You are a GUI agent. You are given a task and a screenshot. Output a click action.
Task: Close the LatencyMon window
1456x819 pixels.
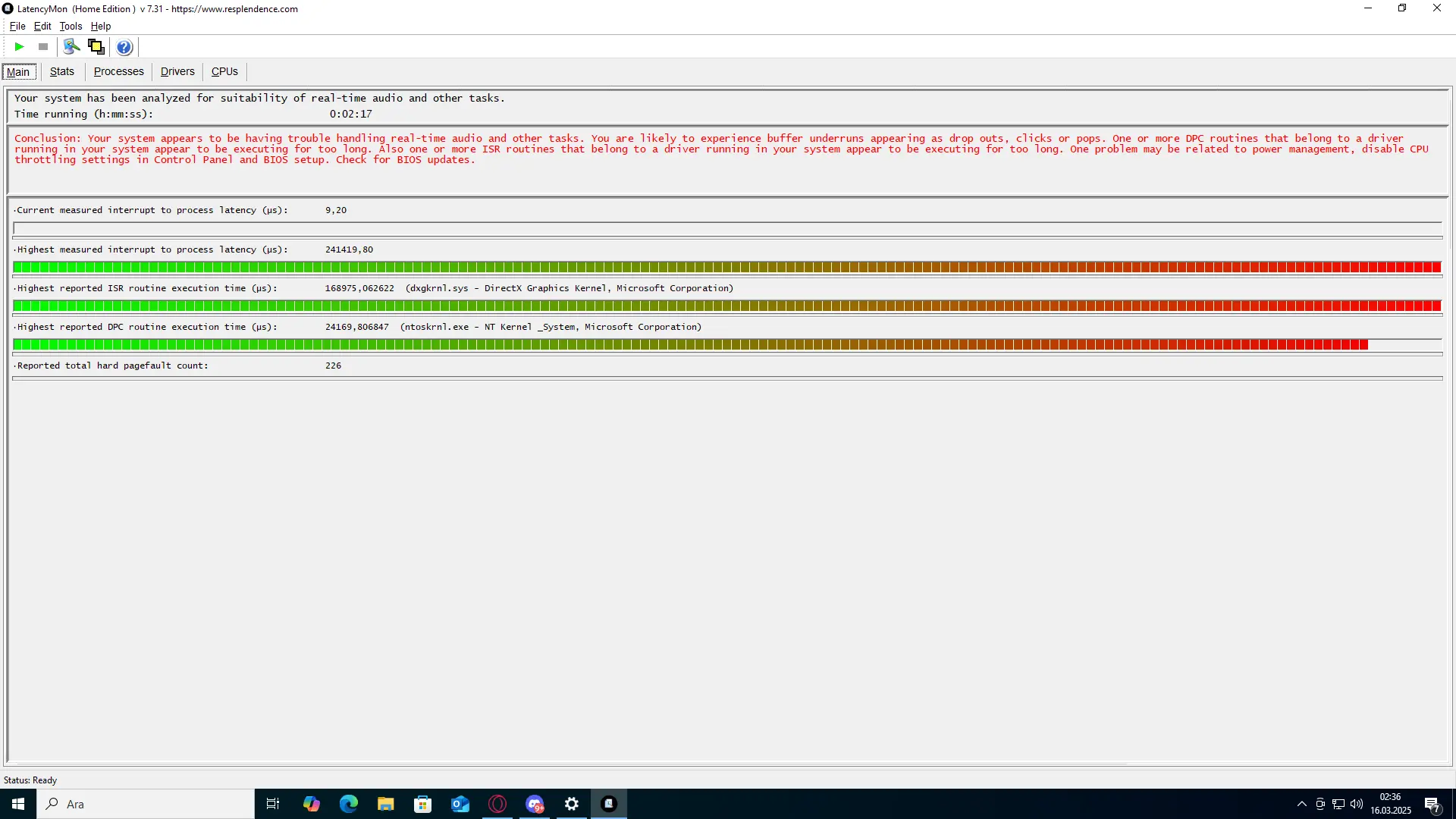[1437, 8]
